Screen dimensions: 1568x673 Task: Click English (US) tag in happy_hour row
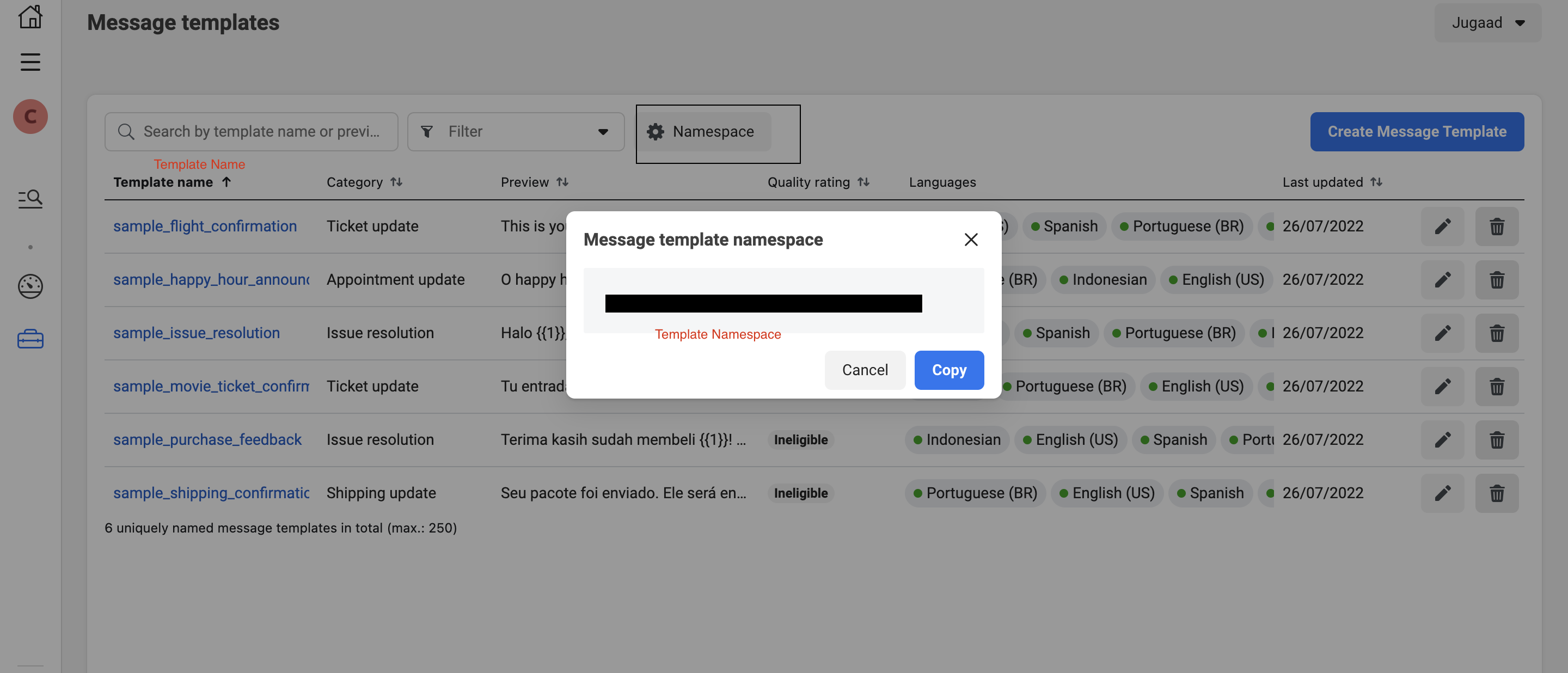(x=1216, y=280)
